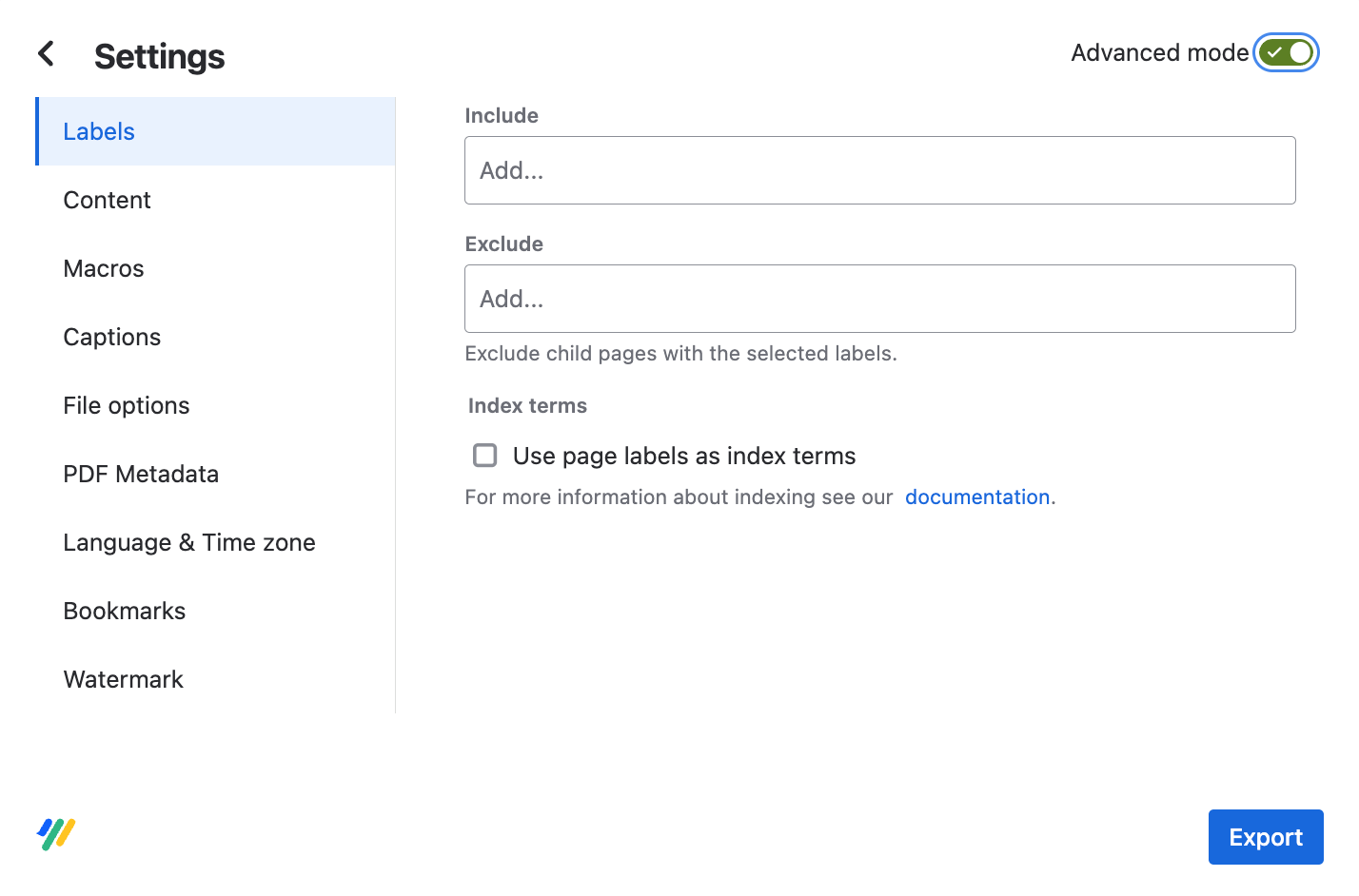Click the Advanced mode label
The height and width of the screenshot is (896, 1359).
pyautogui.click(x=1159, y=52)
